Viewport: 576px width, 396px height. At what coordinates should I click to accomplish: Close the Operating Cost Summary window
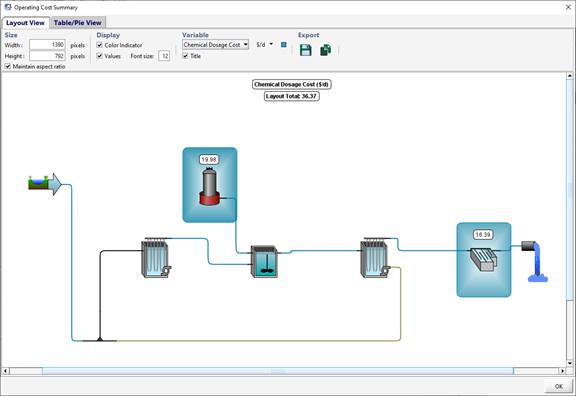pyautogui.click(x=568, y=7)
